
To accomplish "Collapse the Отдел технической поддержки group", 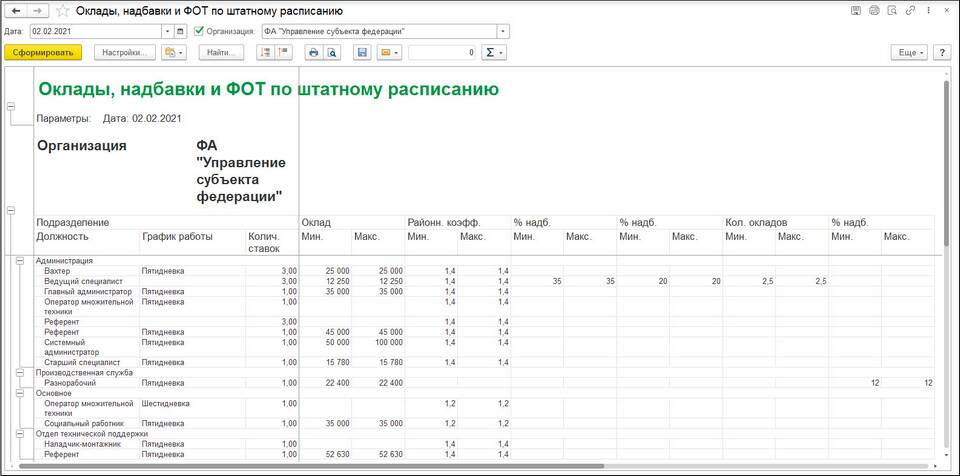I will point(20,434).
